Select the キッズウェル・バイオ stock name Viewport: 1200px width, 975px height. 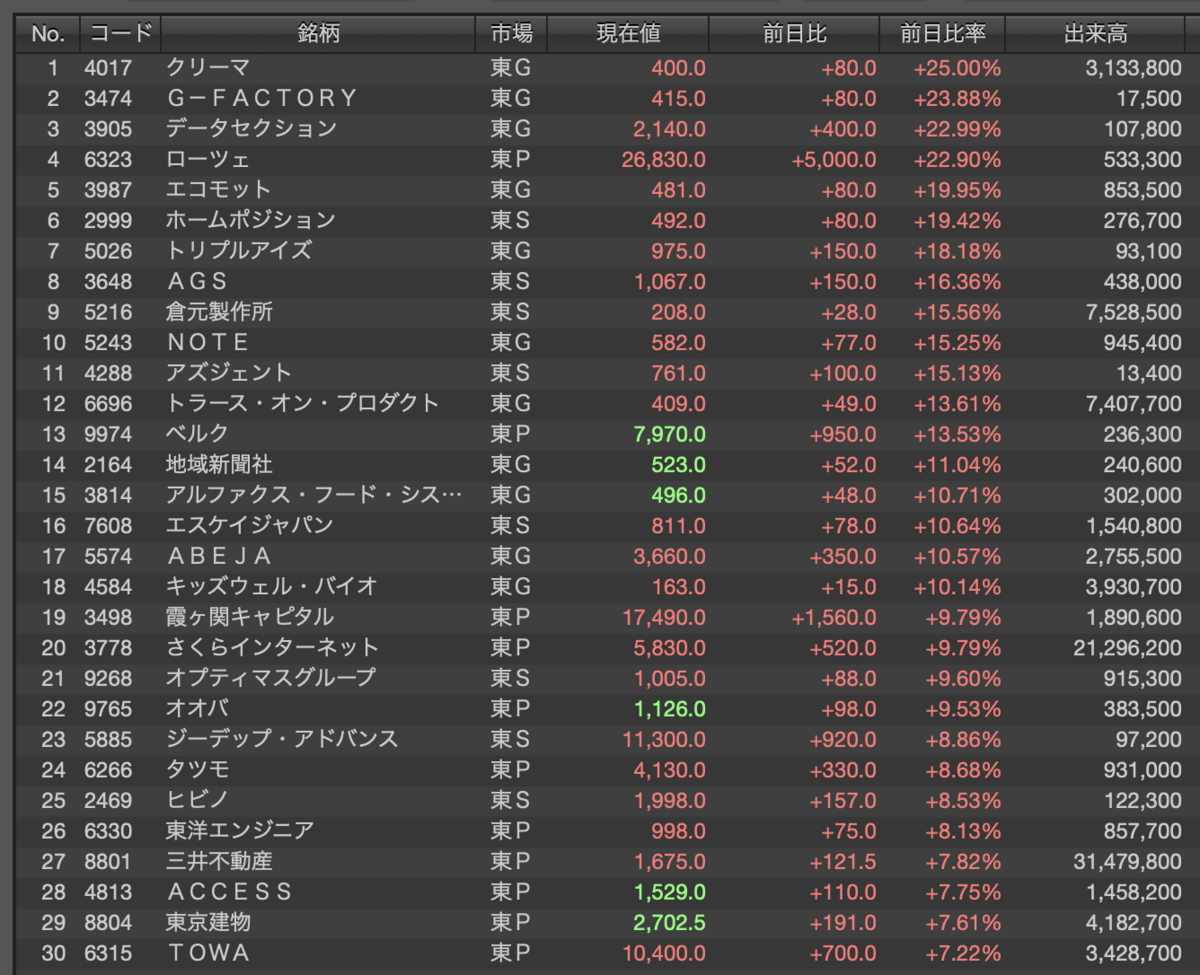pyautogui.click(x=272, y=586)
